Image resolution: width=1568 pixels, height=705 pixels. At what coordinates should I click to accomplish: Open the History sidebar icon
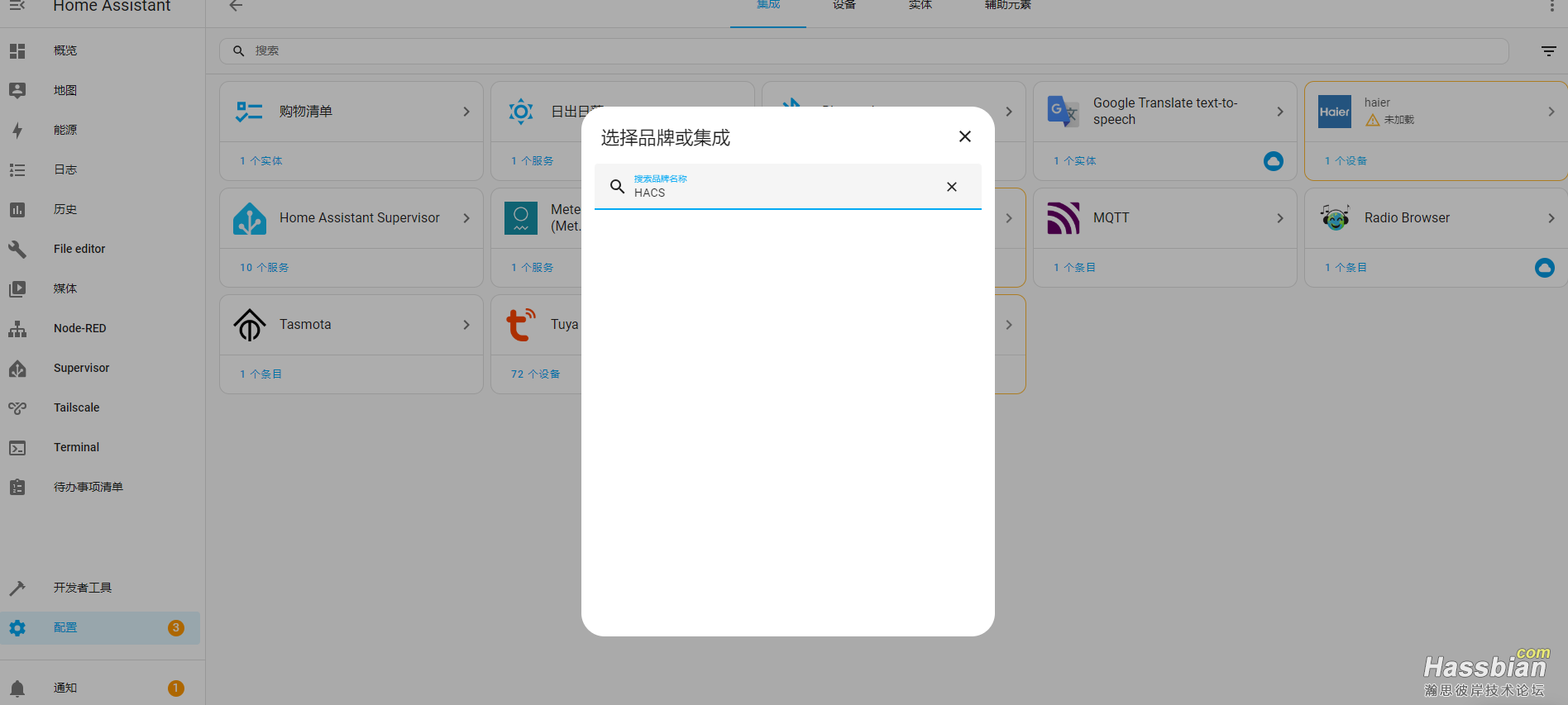[x=17, y=210]
